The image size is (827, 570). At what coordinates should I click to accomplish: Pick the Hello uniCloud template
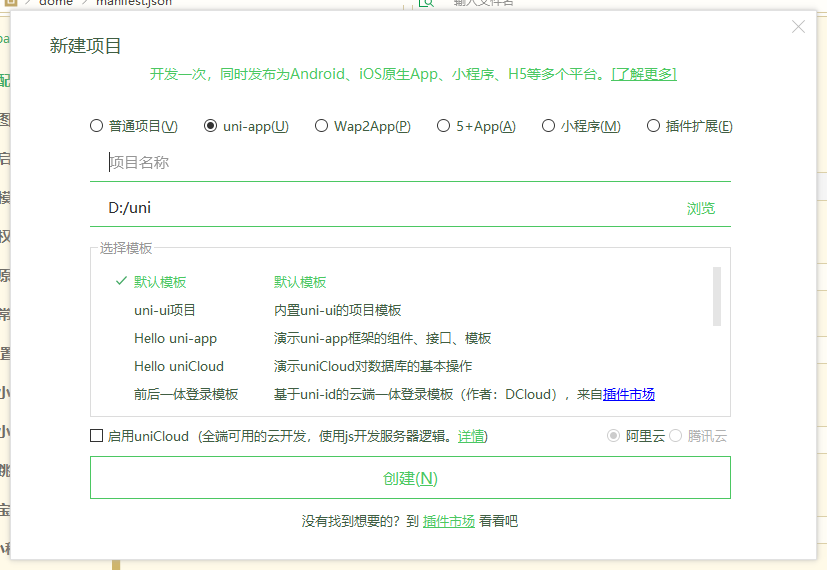point(179,366)
